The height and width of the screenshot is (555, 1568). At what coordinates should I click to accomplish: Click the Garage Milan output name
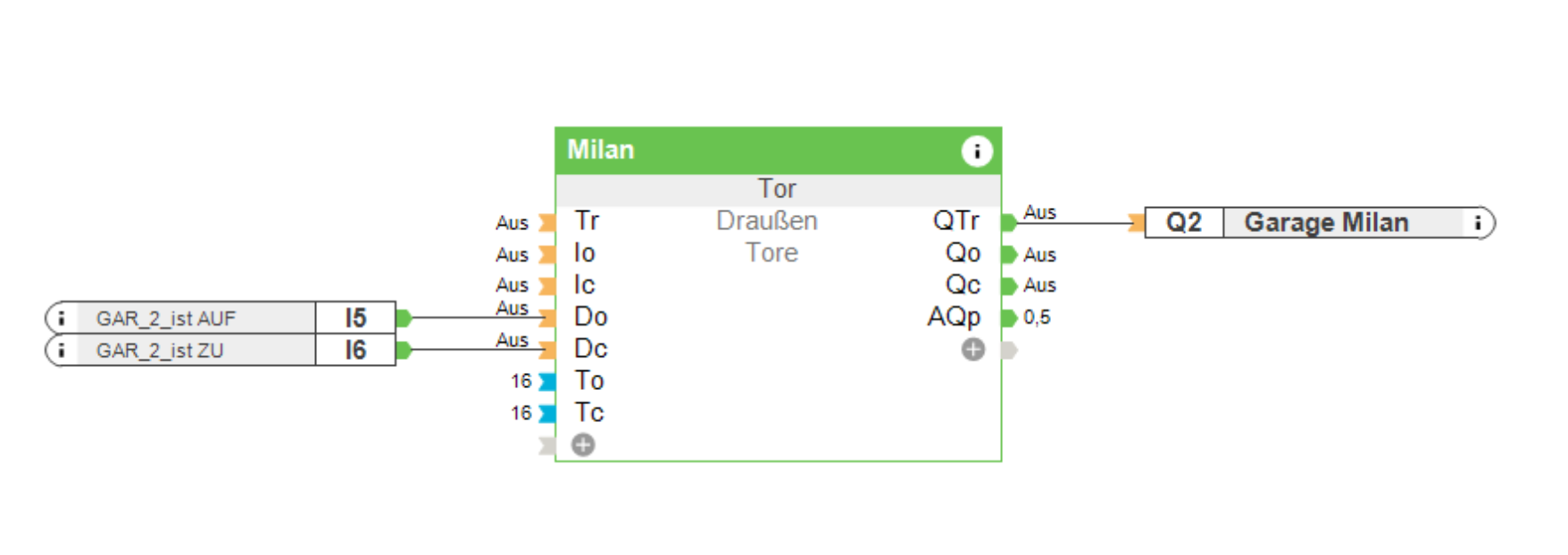coord(1326,222)
